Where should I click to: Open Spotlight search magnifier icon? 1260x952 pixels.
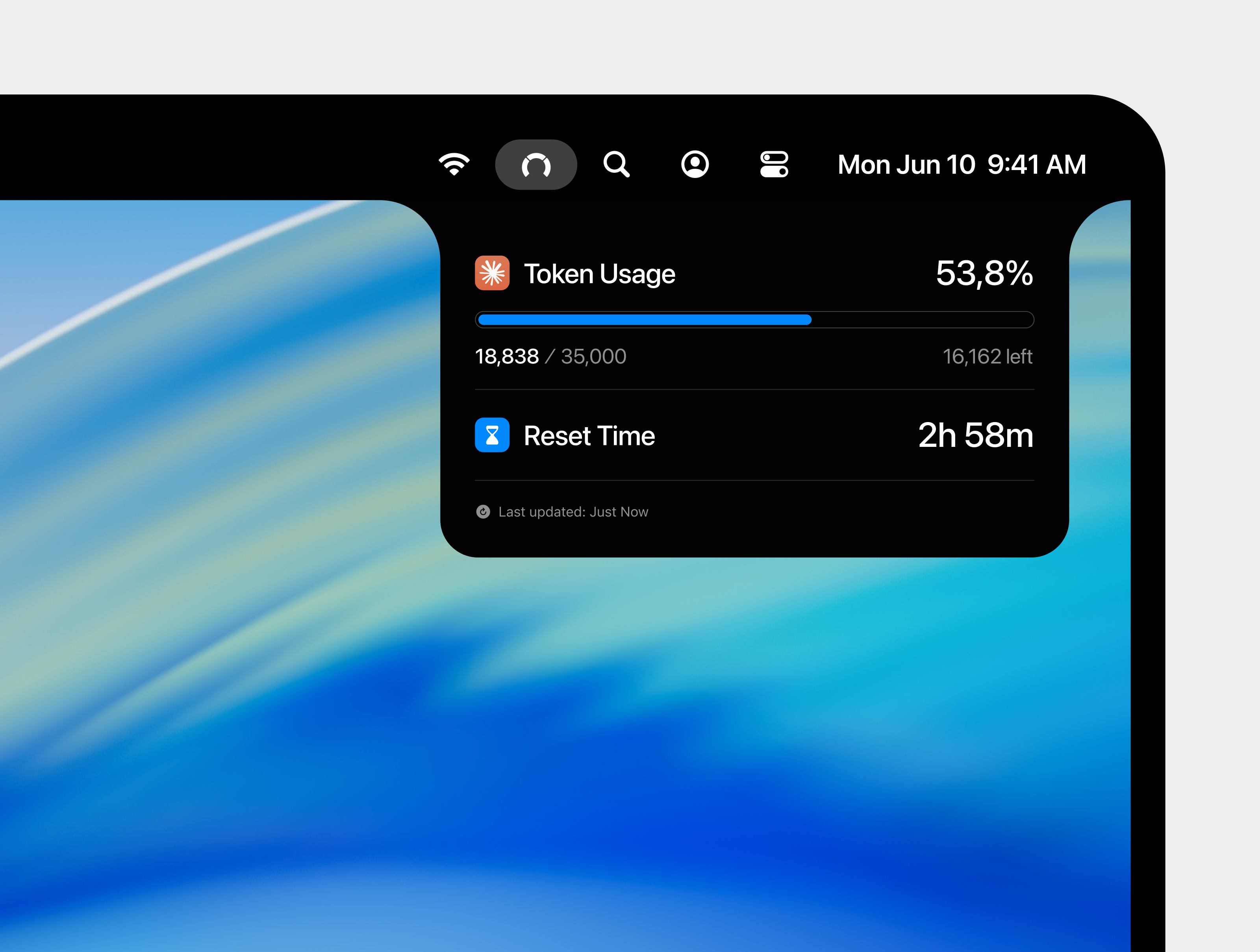coord(616,165)
